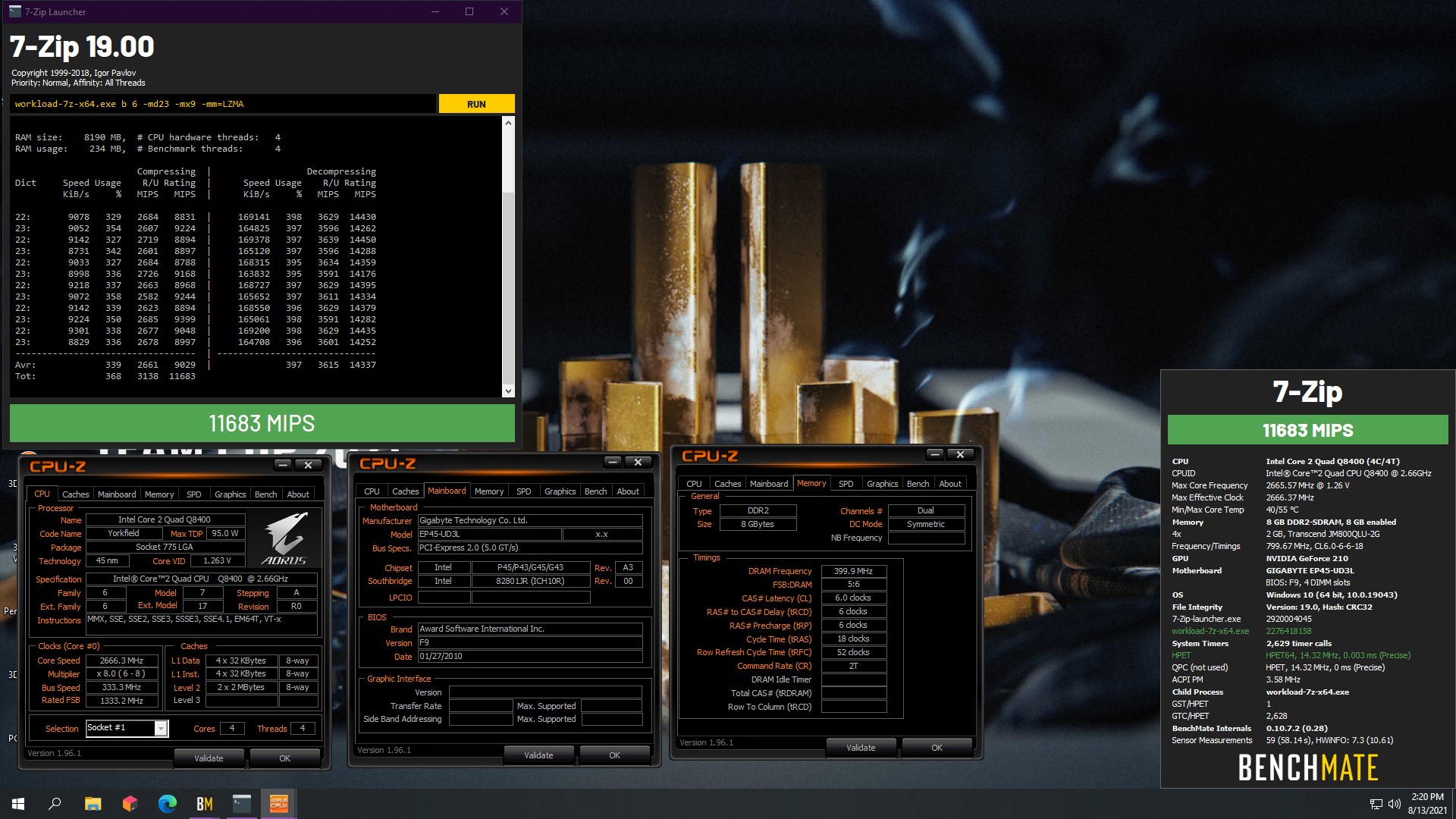The image size is (1456, 819).
Task: Click Validate in the right CPU-Z window
Action: (861, 748)
